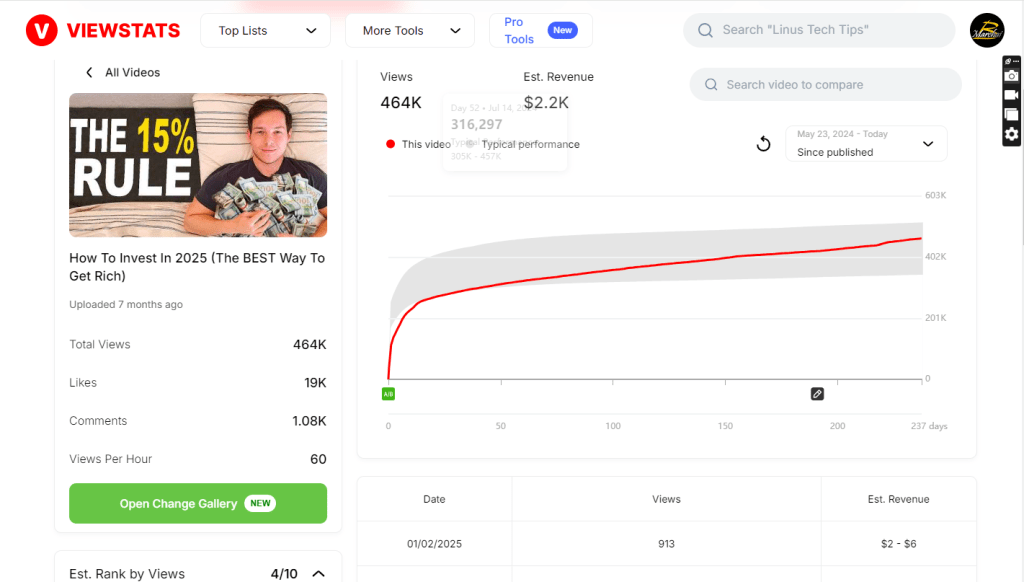Click the window capture icon in side toolbar
The image size is (1024, 582).
pos(1011,115)
